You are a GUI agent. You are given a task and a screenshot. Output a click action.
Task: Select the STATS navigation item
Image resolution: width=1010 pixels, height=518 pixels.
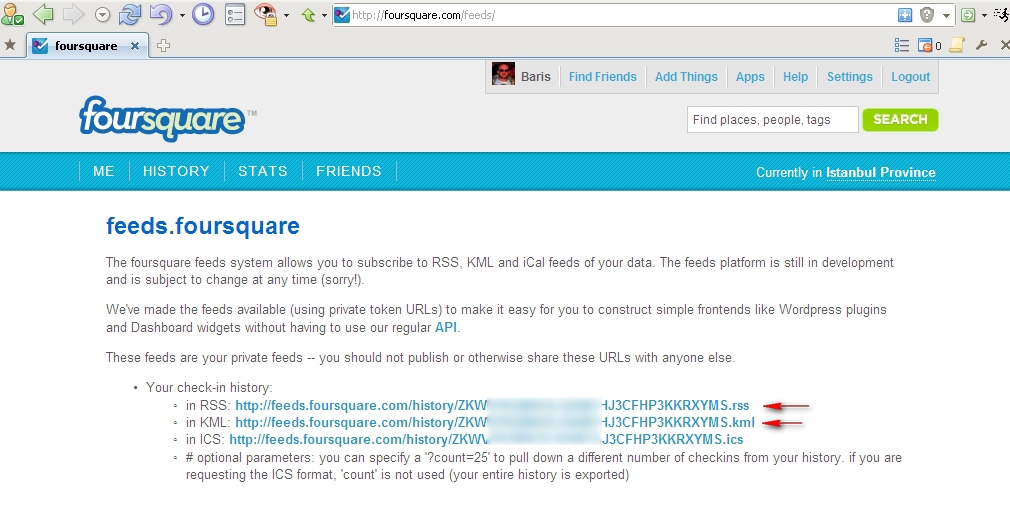(263, 171)
